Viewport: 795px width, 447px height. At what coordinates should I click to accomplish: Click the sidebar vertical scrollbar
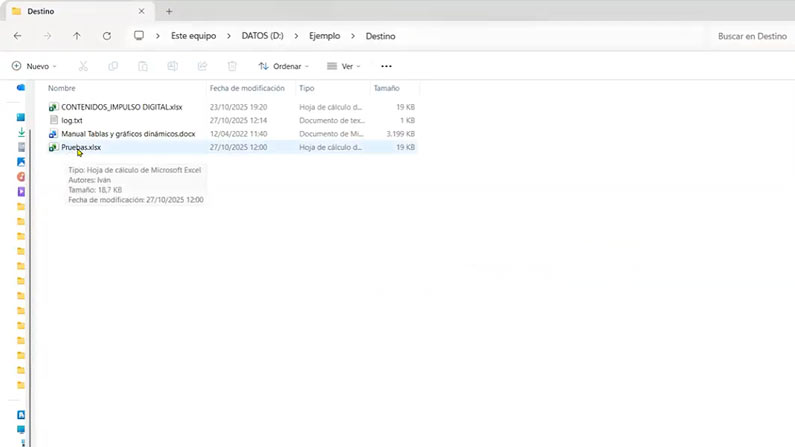29,286
